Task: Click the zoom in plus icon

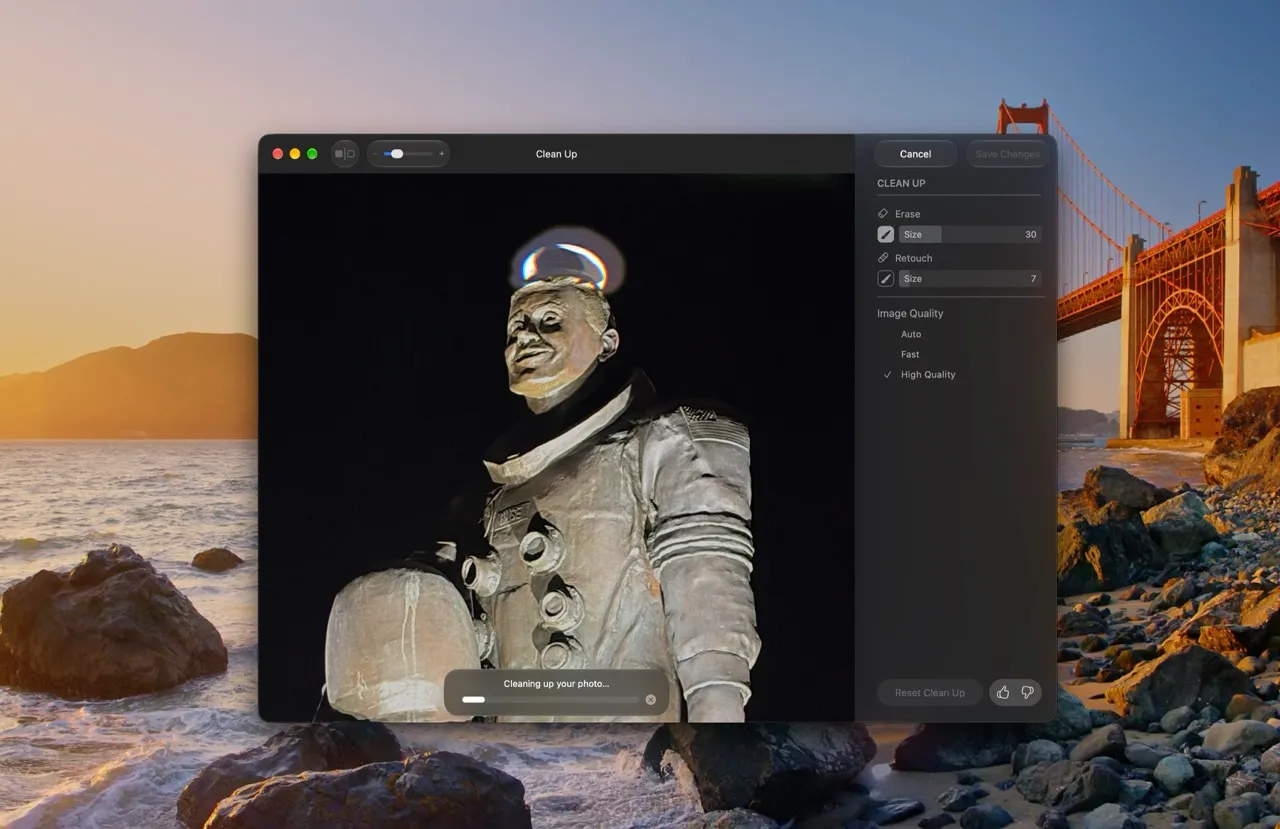Action: click(441, 154)
